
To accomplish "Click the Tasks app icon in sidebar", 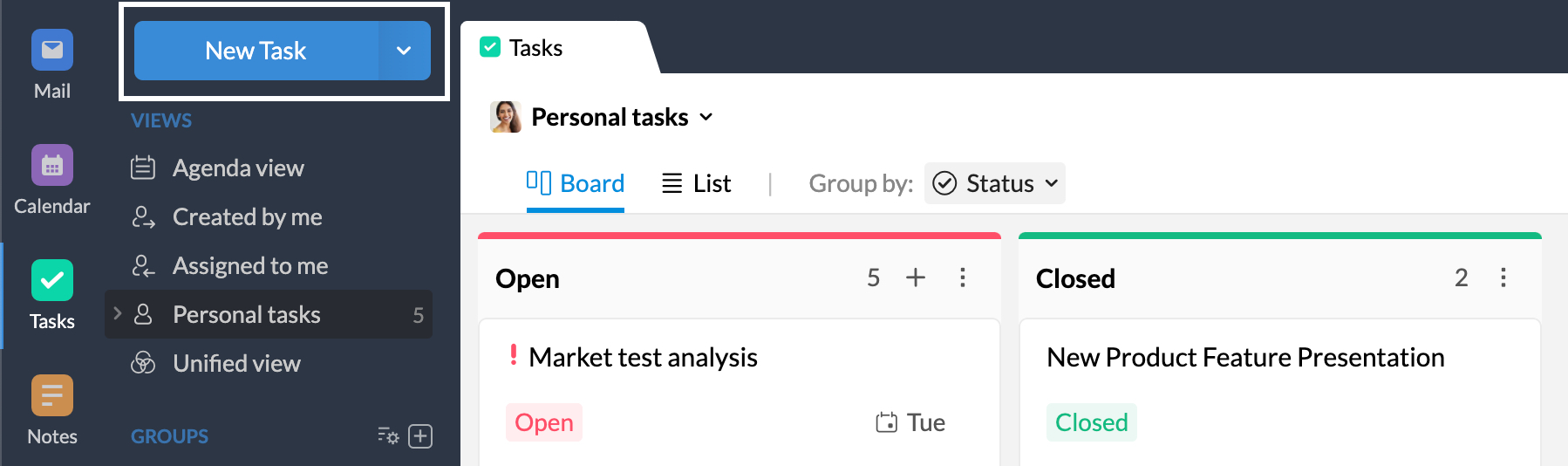I will click(52, 281).
